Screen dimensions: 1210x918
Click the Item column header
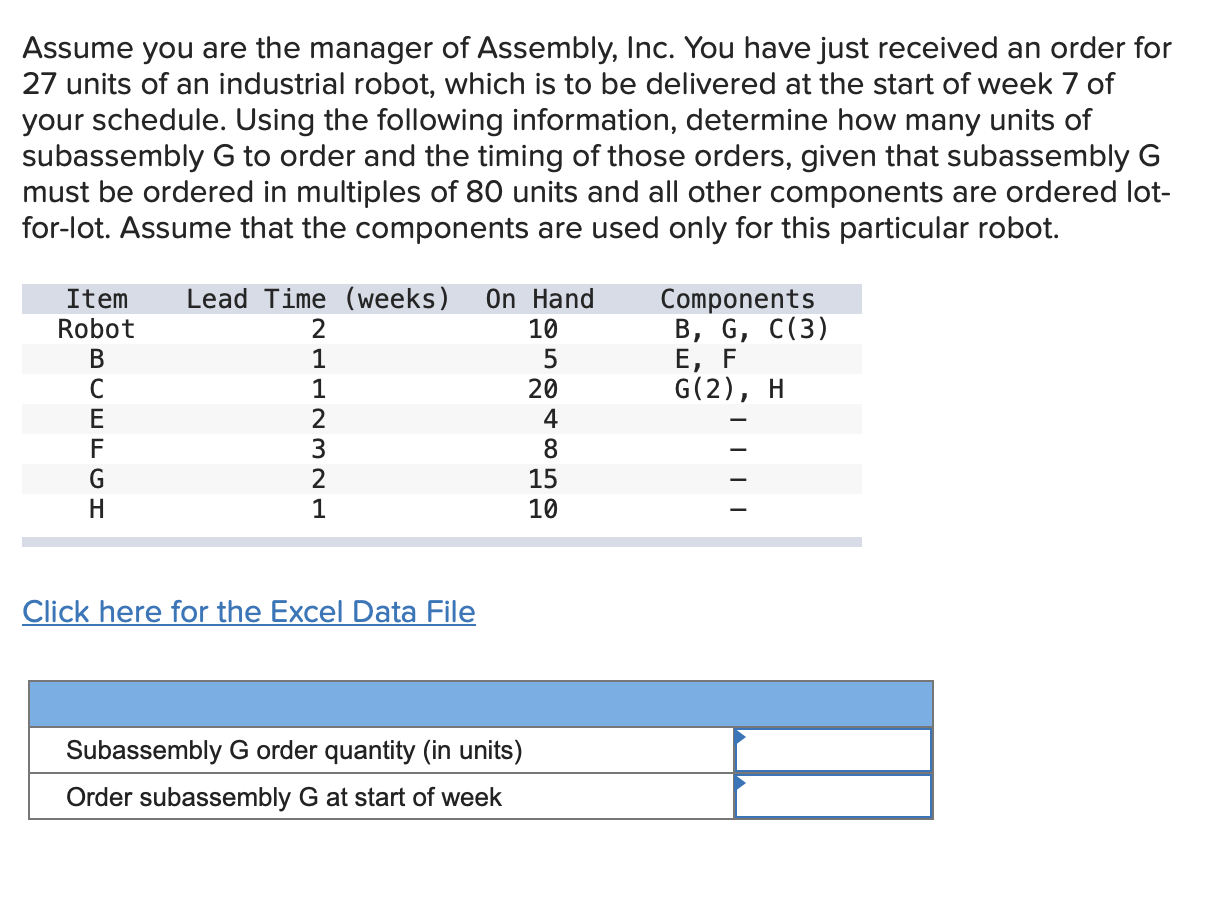(x=97, y=298)
